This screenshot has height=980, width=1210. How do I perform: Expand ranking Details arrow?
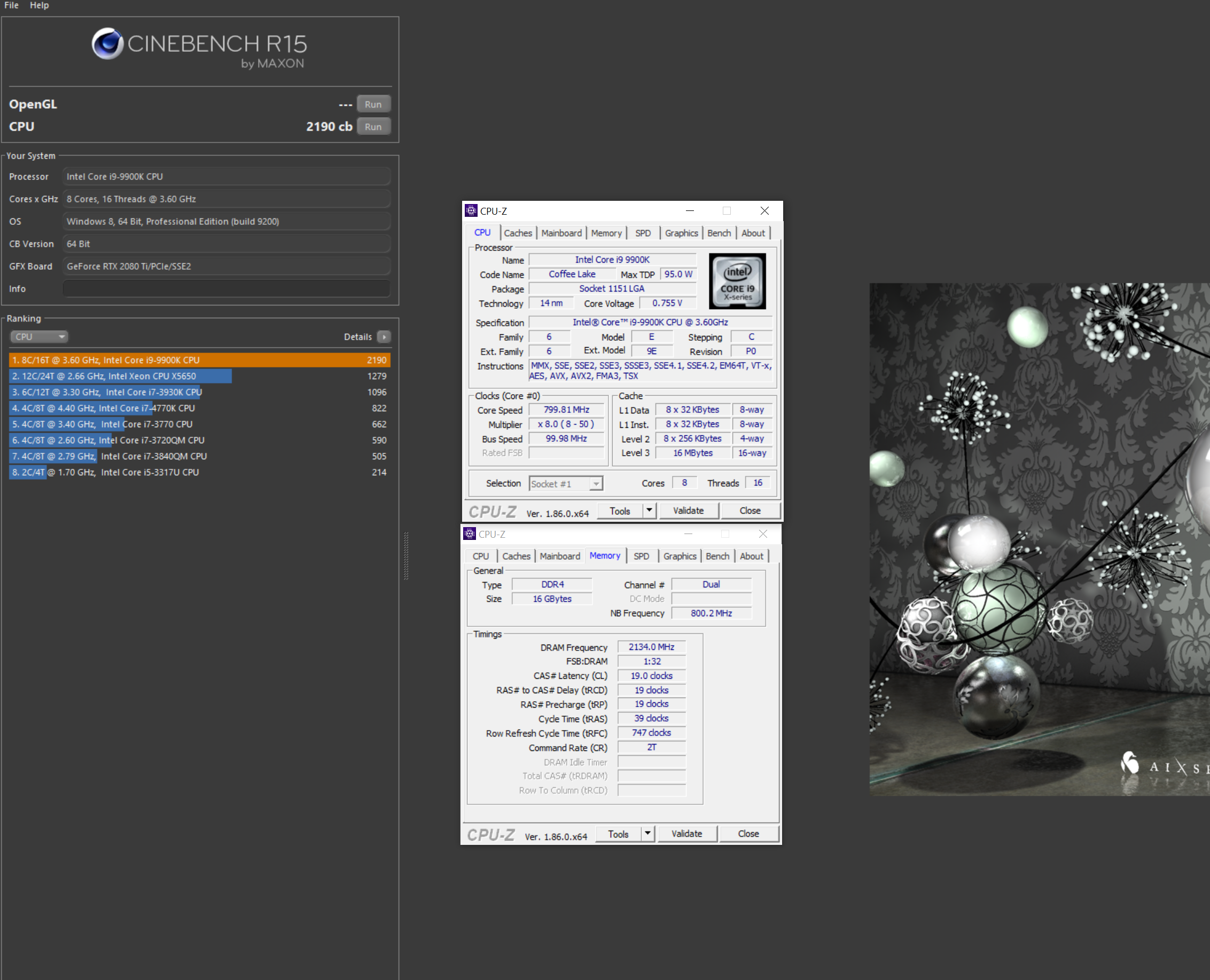coord(384,337)
